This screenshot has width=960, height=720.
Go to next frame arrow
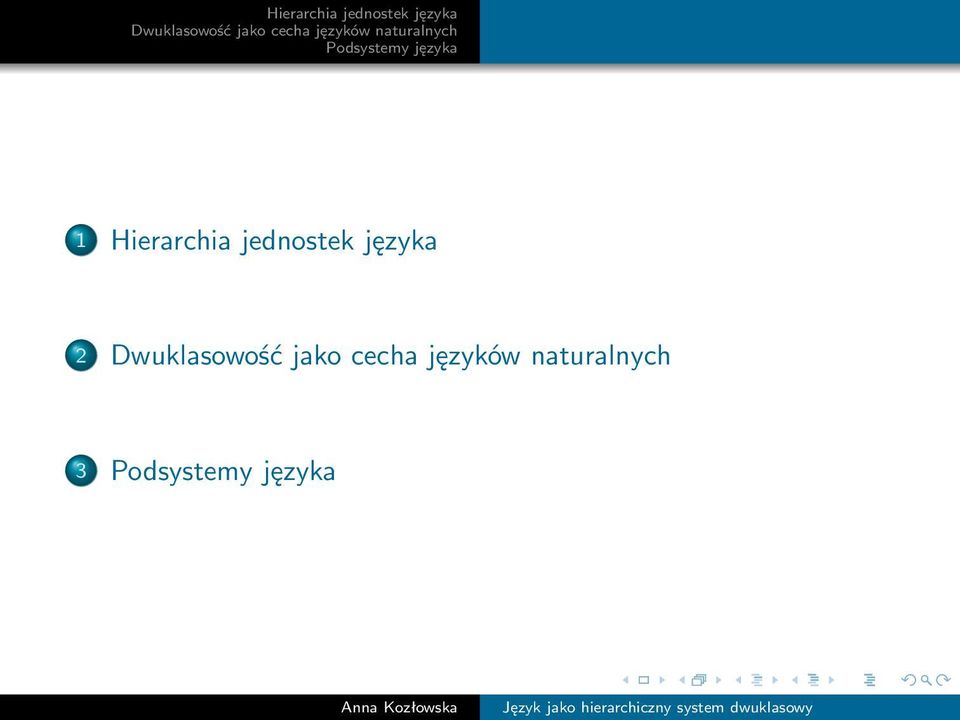[x=718, y=680]
